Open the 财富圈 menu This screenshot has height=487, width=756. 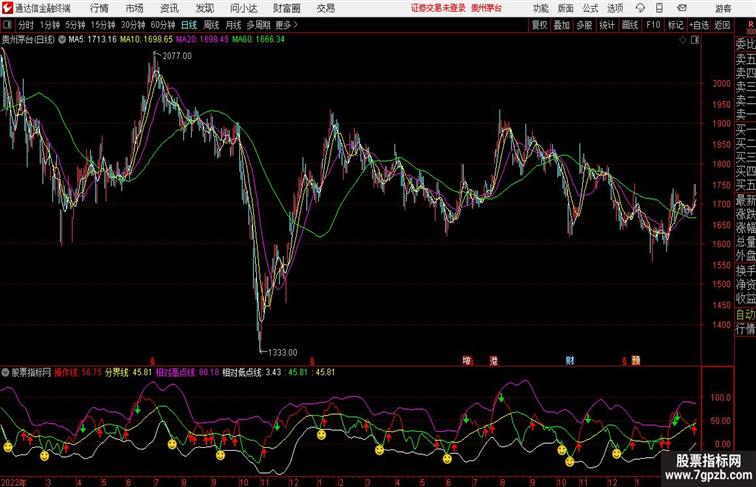pyautogui.click(x=286, y=8)
